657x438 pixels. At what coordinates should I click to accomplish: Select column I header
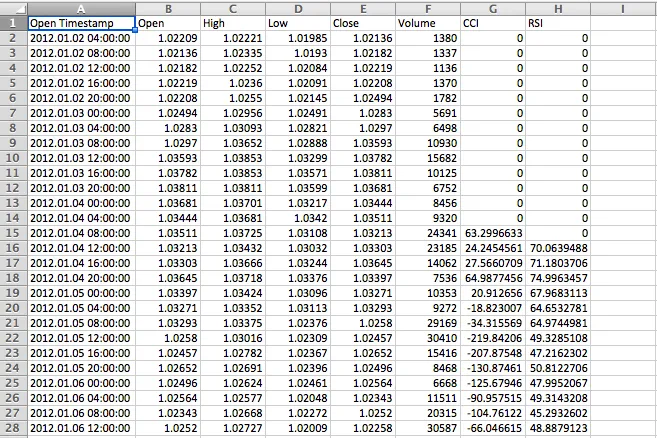[x=623, y=9]
